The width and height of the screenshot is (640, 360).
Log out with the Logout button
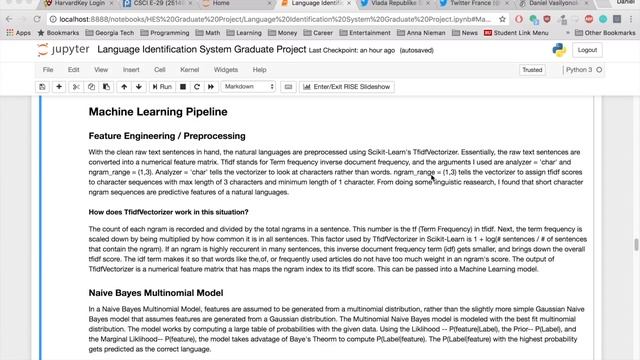click(x=587, y=50)
